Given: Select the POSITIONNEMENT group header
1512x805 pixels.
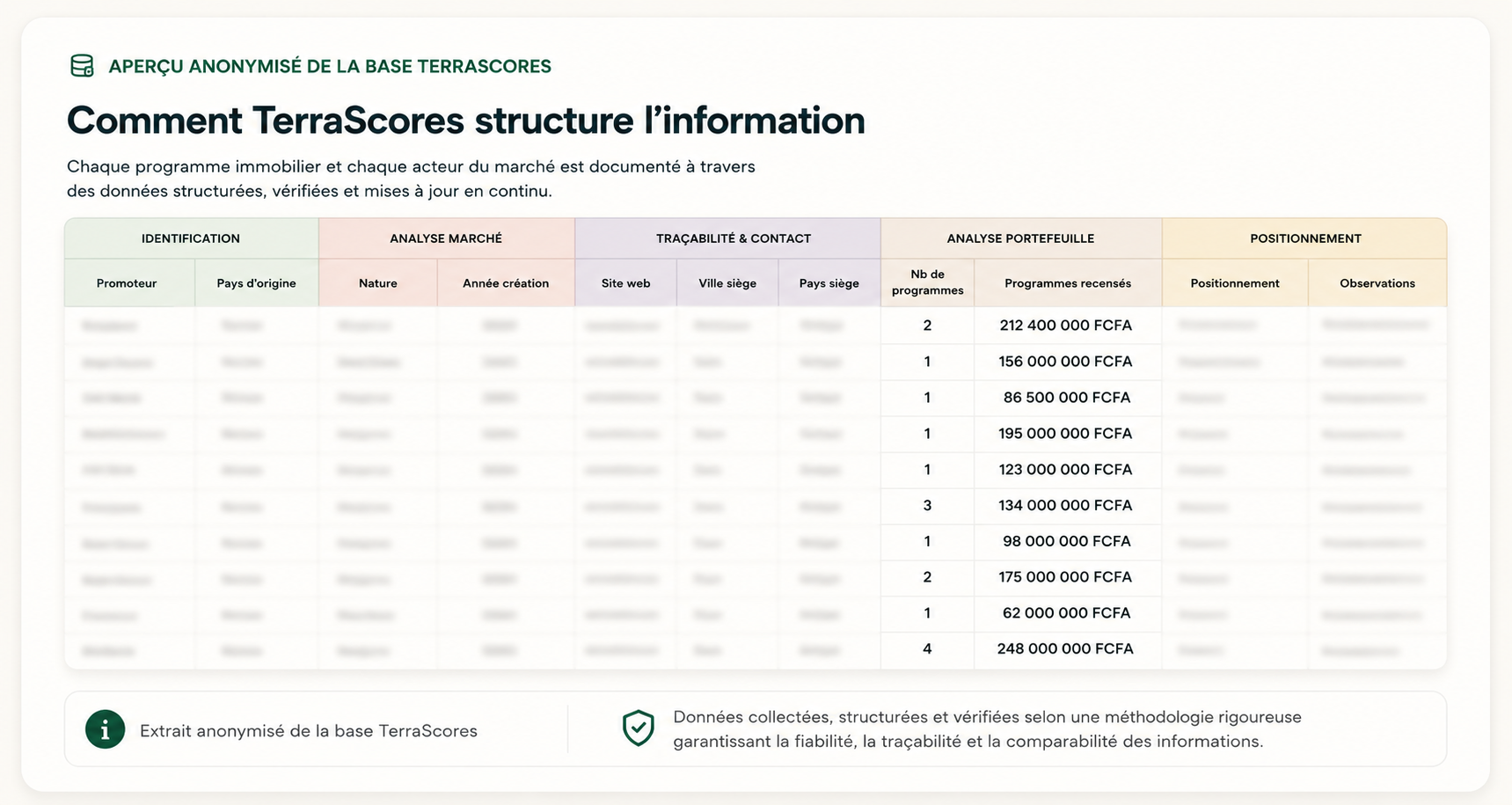Looking at the screenshot, I should (1304, 238).
